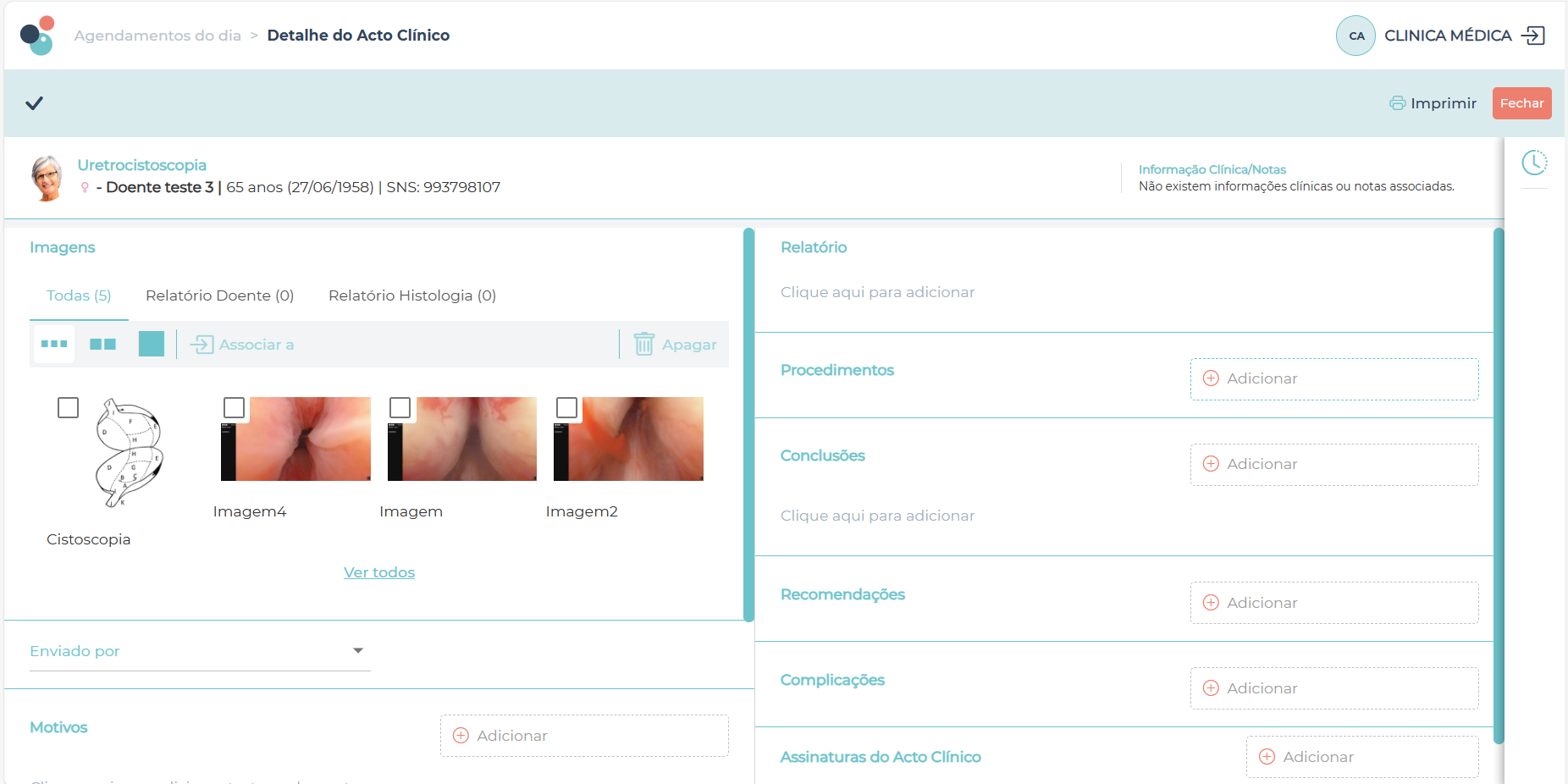Check the Imagem2 thumbnail checkbox
This screenshot has width=1568, height=784.
click(x=567, y=408)
